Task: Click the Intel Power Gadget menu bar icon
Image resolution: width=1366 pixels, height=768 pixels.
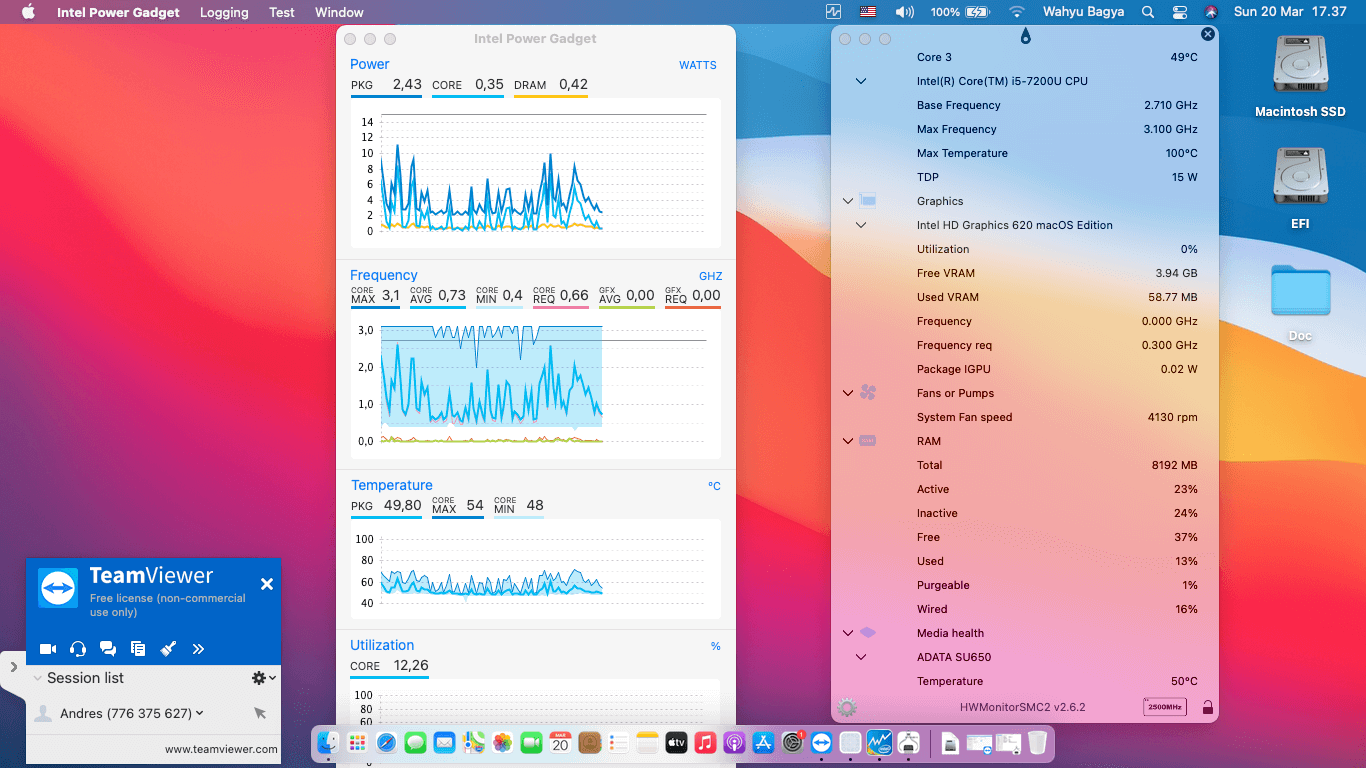Action: pyautogui.click(x=834, y=12)
